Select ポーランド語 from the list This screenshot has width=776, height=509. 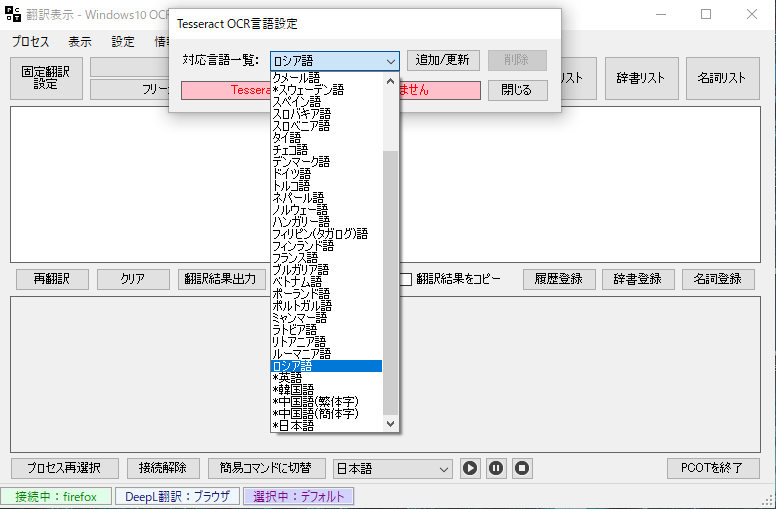(327, 294)
